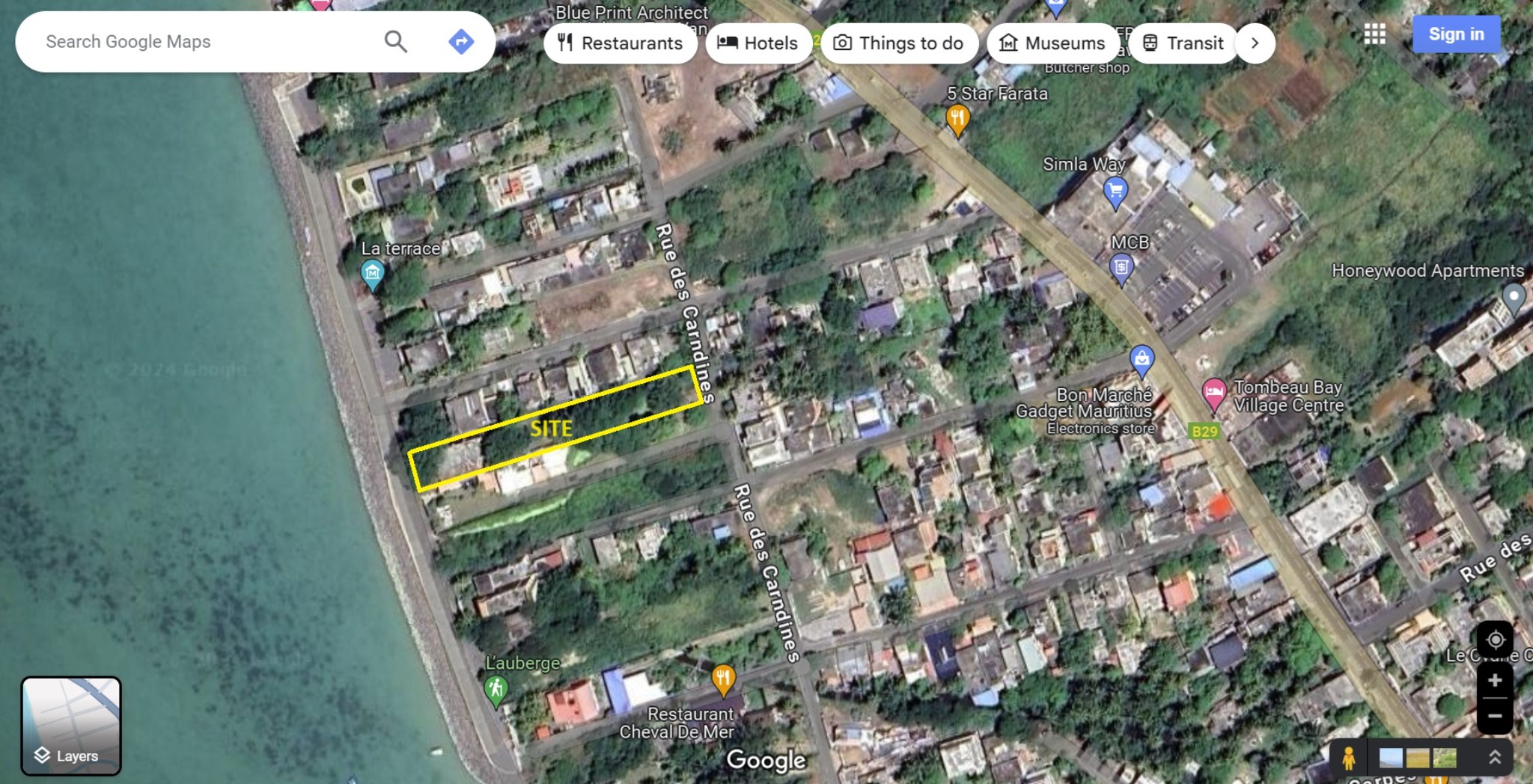
Task: Click the Restaurant Cheval De Mer label
Action: coord(677,723)
